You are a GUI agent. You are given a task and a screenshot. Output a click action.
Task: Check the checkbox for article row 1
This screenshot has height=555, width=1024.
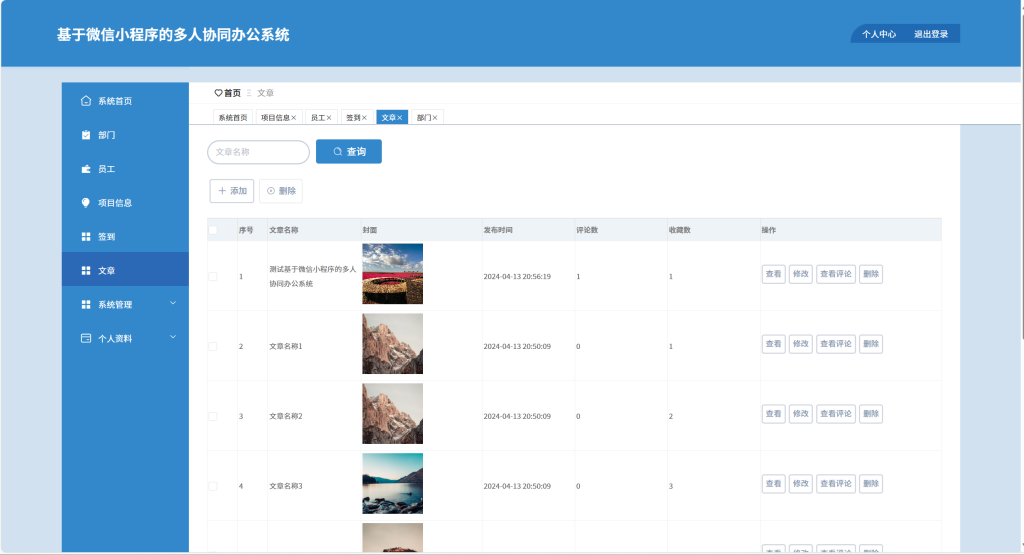coord(213,276)
